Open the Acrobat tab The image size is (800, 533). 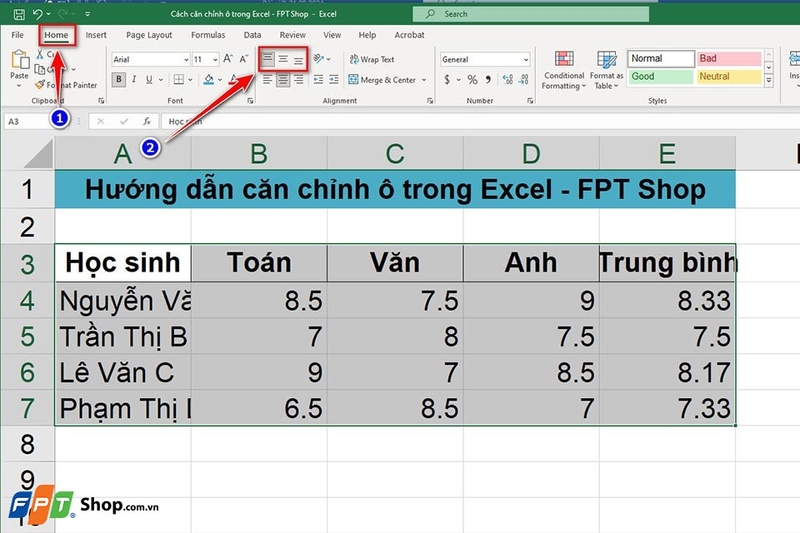point(409,35)
